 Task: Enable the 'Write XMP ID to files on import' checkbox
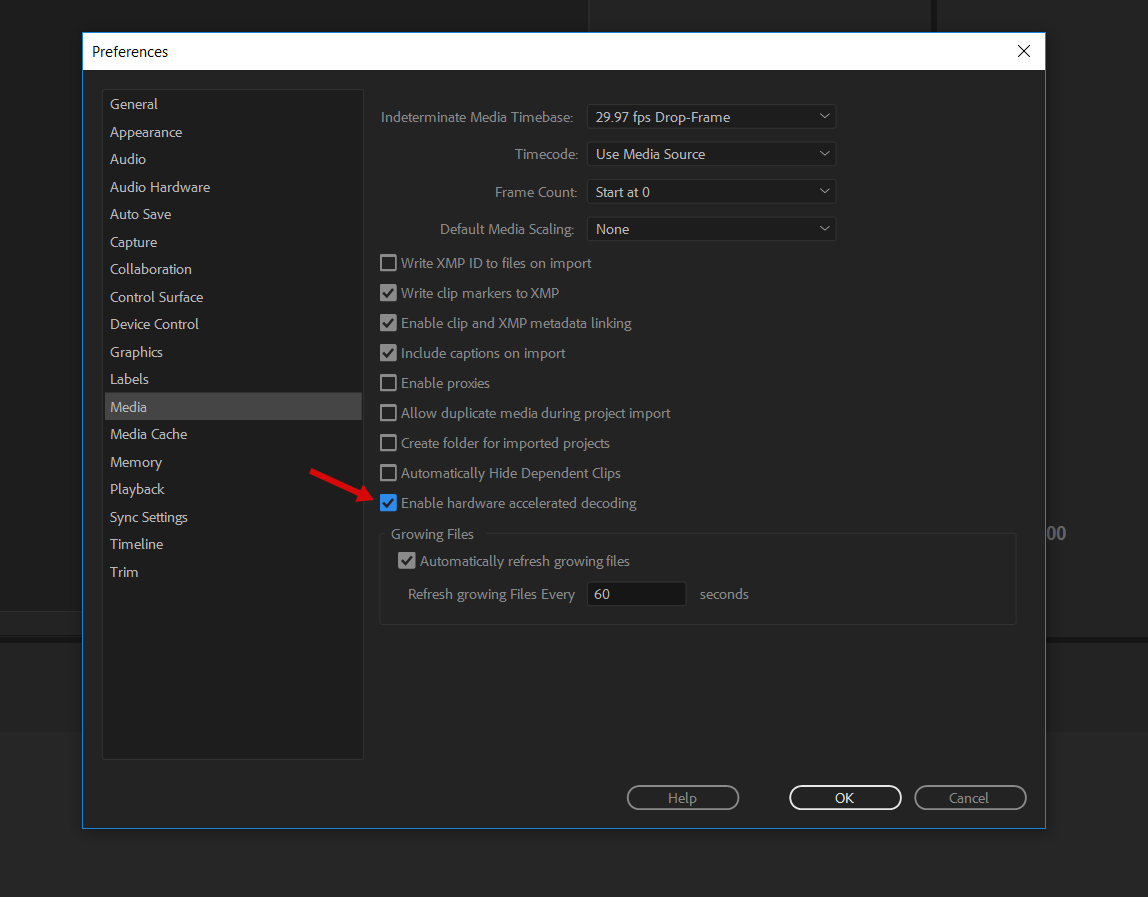(388, 264)
